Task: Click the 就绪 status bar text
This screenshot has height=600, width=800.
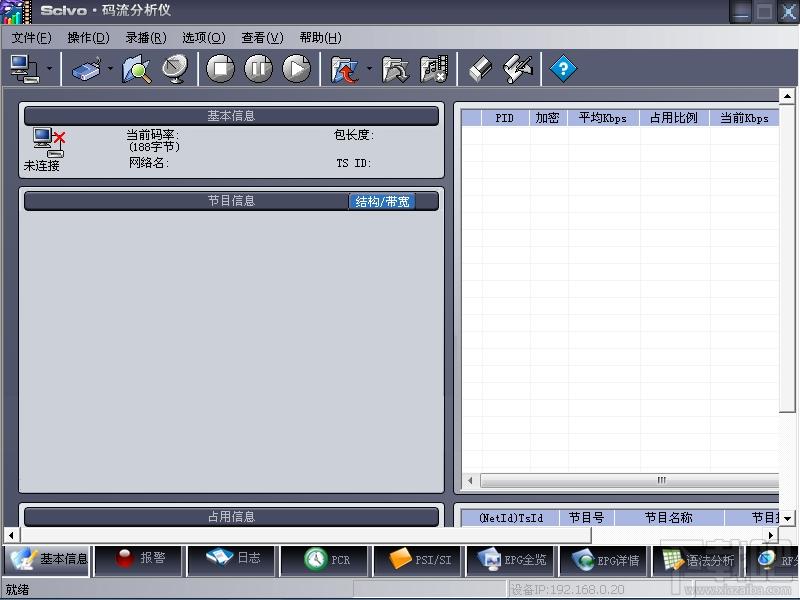Action: pyautogui.click(x=17, y=590)
